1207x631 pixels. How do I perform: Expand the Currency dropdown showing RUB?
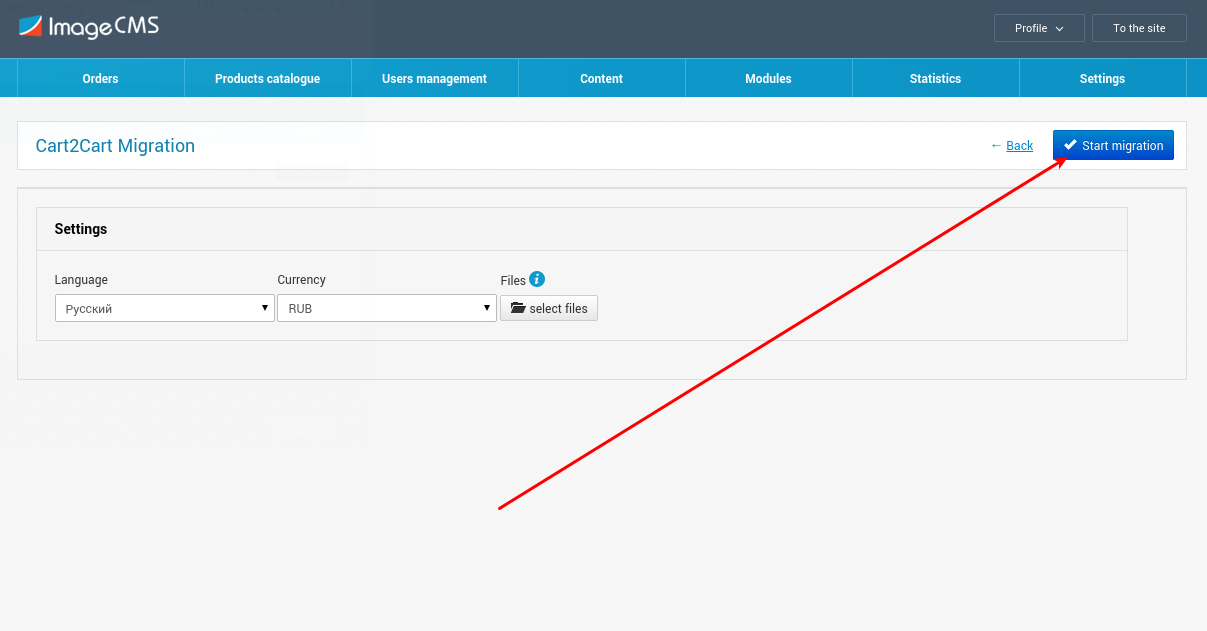(387, 308)
